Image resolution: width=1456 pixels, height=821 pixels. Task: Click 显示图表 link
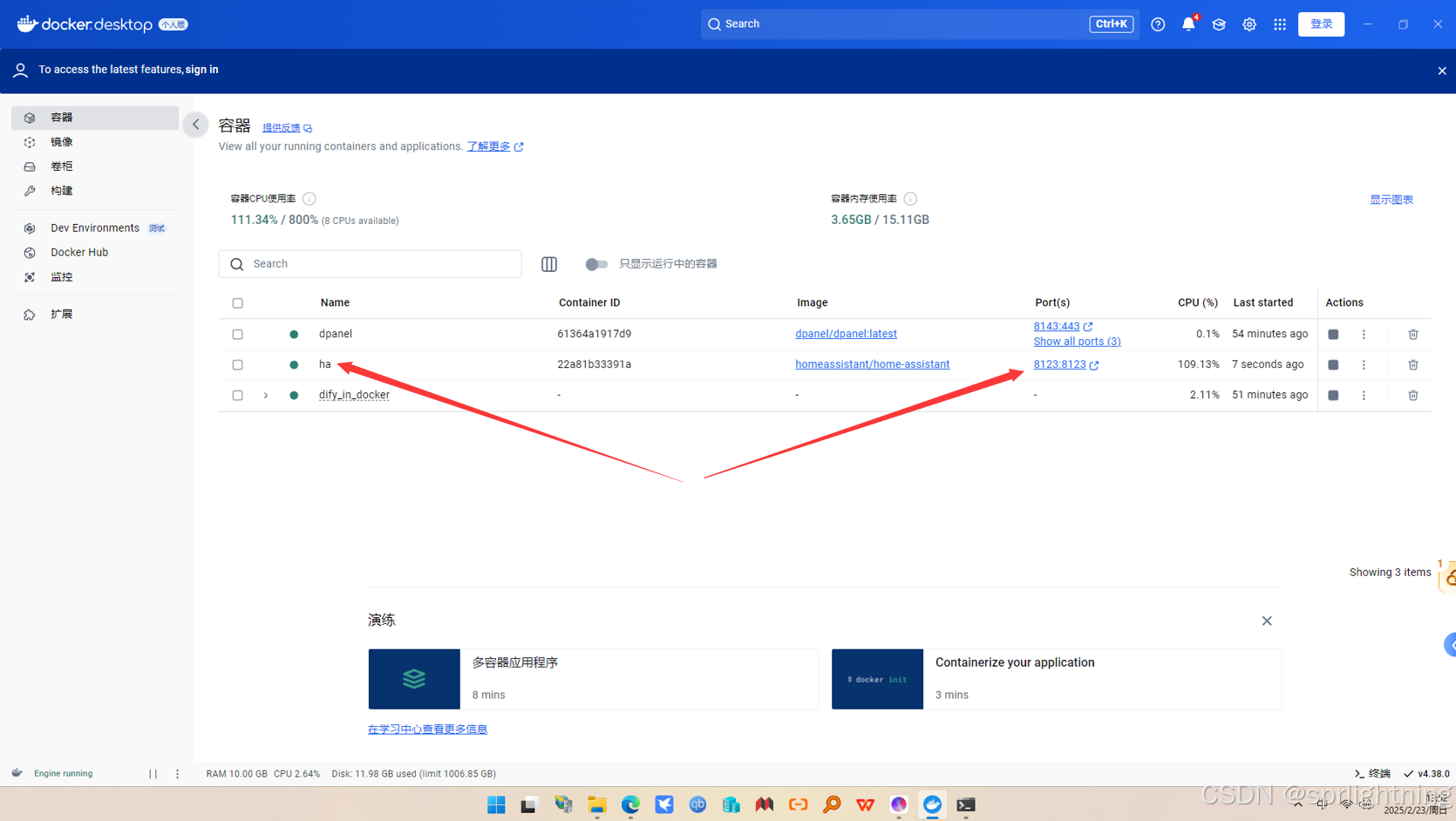click(1391, 200)
